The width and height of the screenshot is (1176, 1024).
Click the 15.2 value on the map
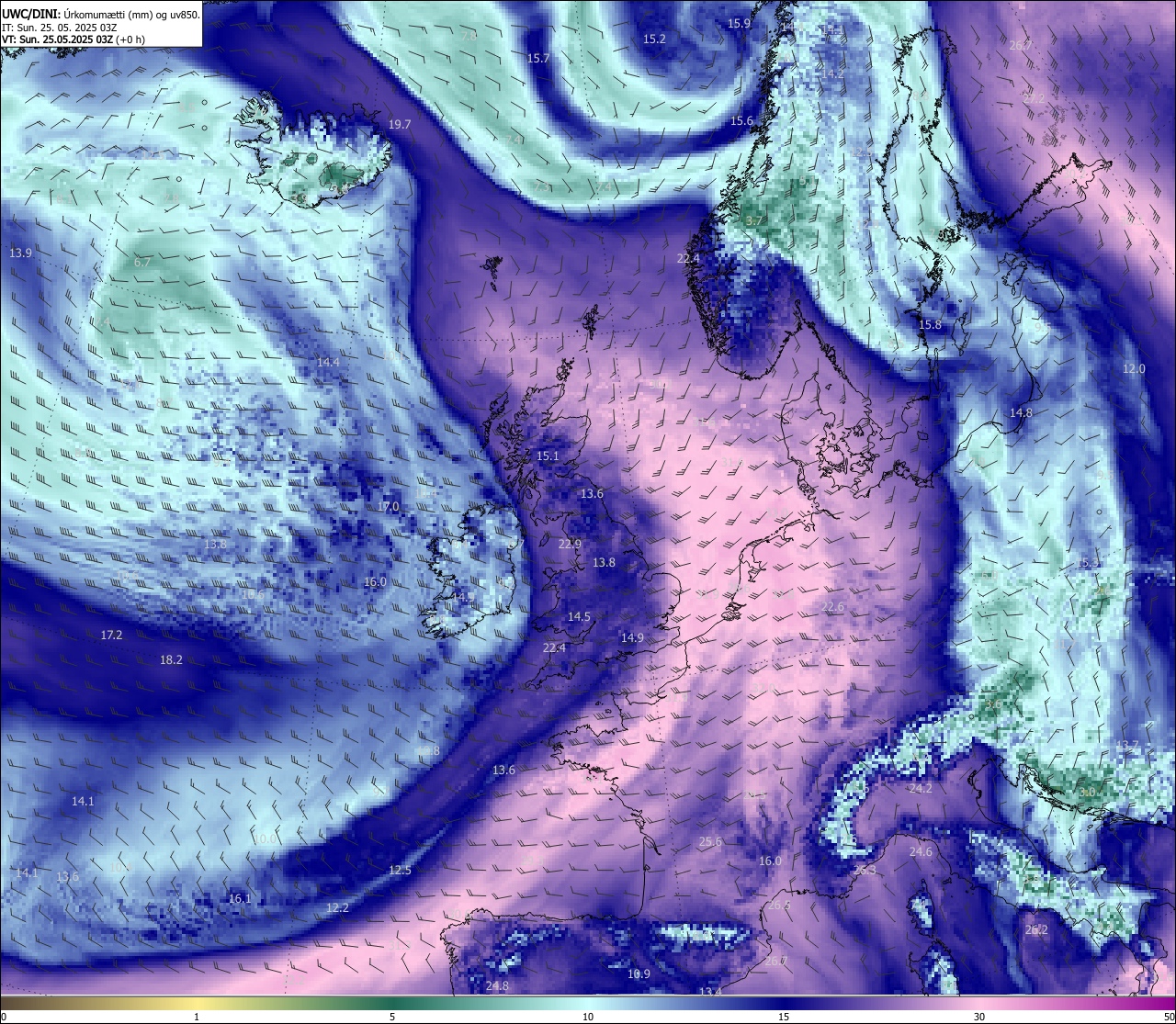654,39
